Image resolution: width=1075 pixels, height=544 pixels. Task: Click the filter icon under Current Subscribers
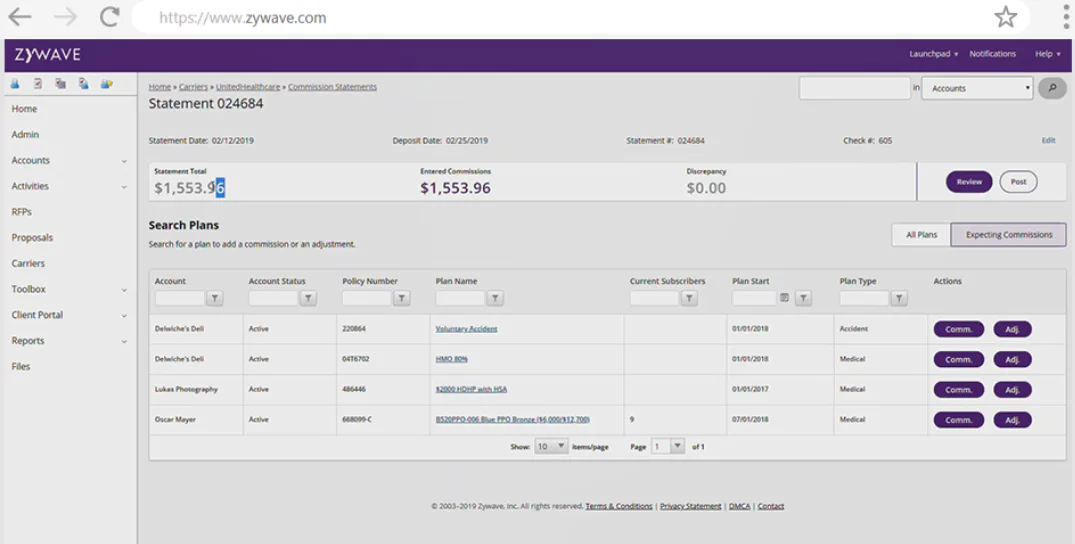pyautogui.click(x=689, y=298)
